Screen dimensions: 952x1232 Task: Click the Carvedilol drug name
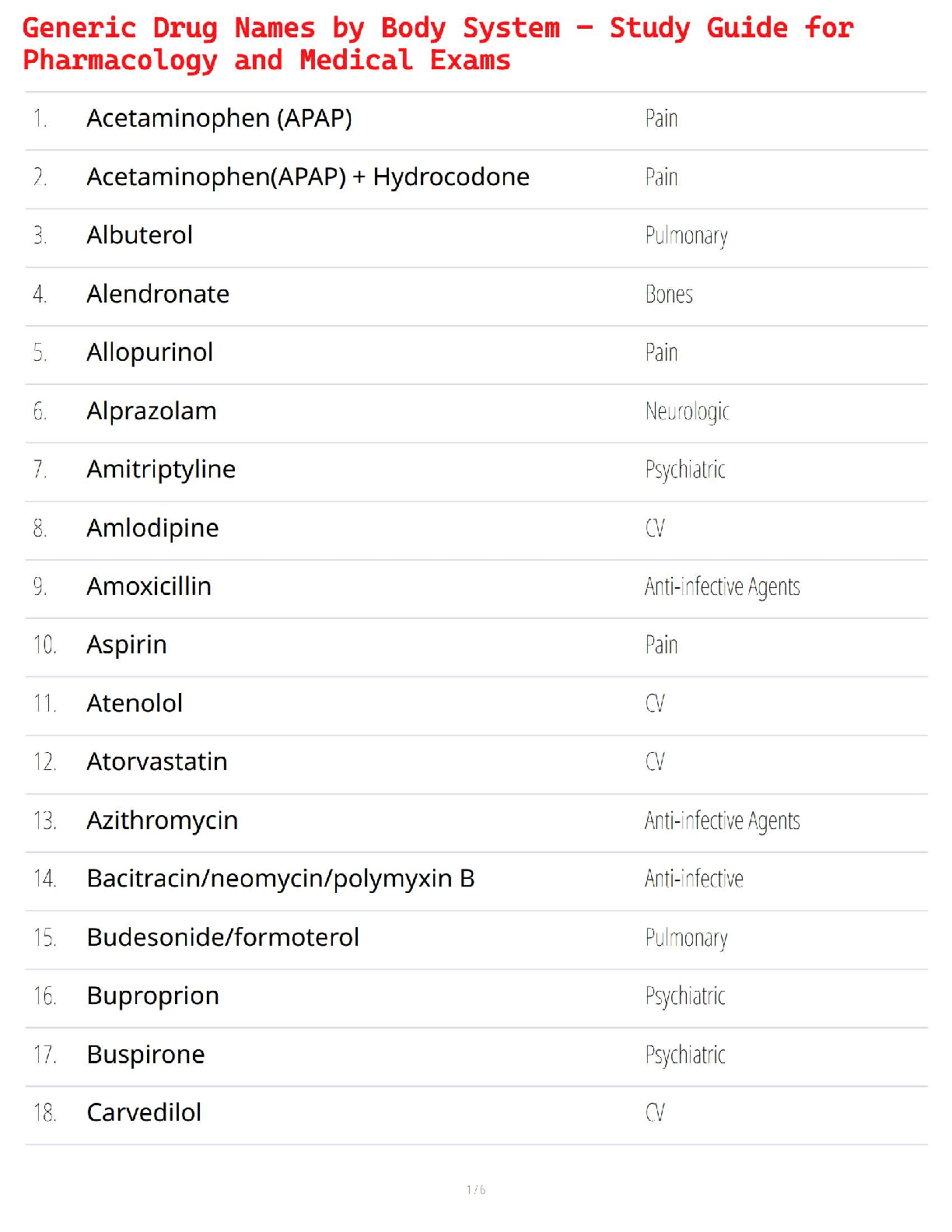tap(145, 1113)
